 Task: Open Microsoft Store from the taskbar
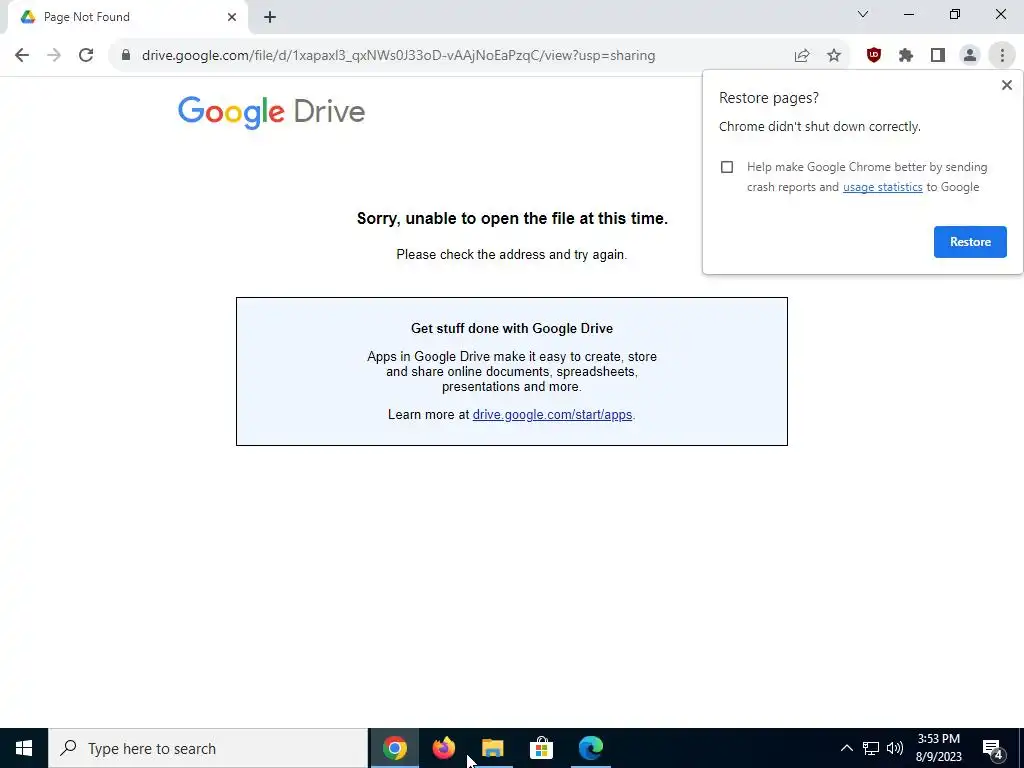[x=541, y=748]
